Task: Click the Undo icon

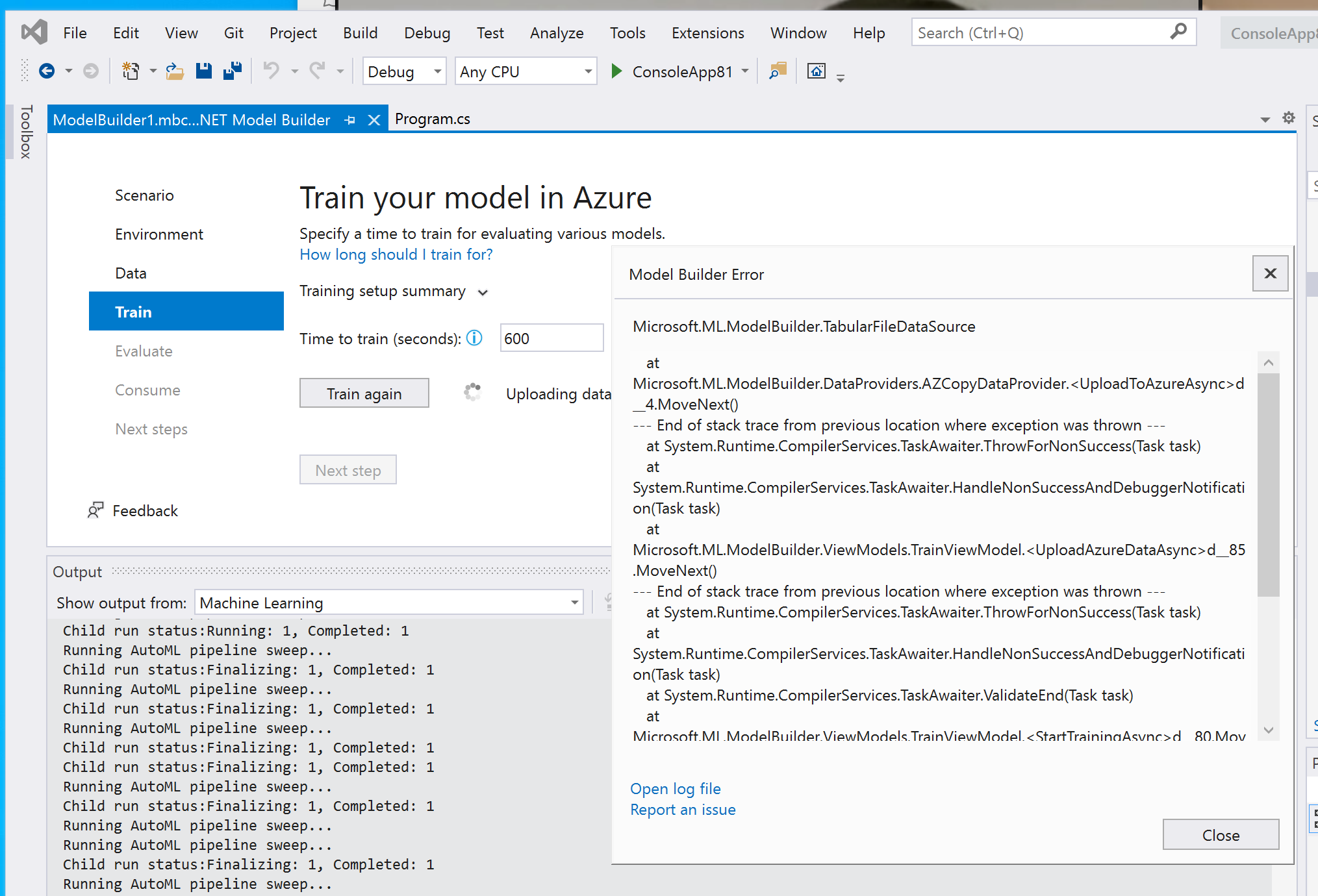Action: [272, 71]
